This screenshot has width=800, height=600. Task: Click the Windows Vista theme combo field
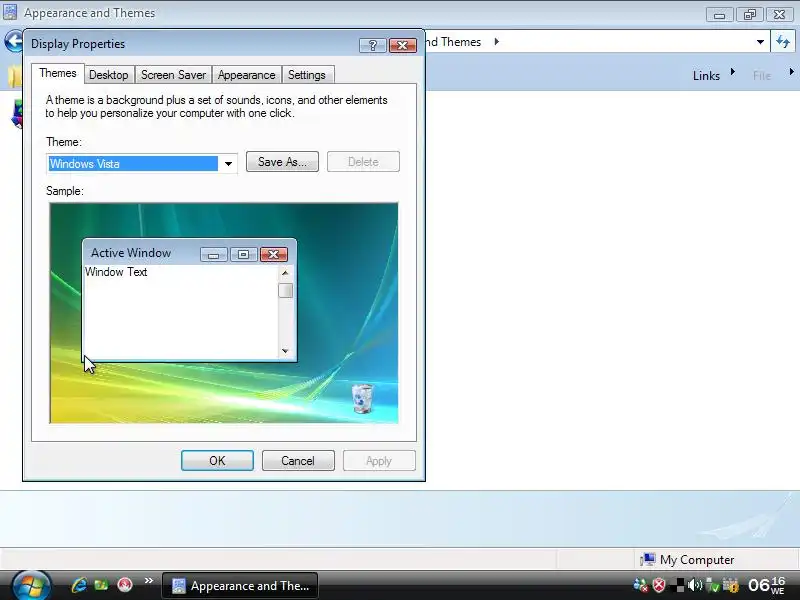(133, 164)
